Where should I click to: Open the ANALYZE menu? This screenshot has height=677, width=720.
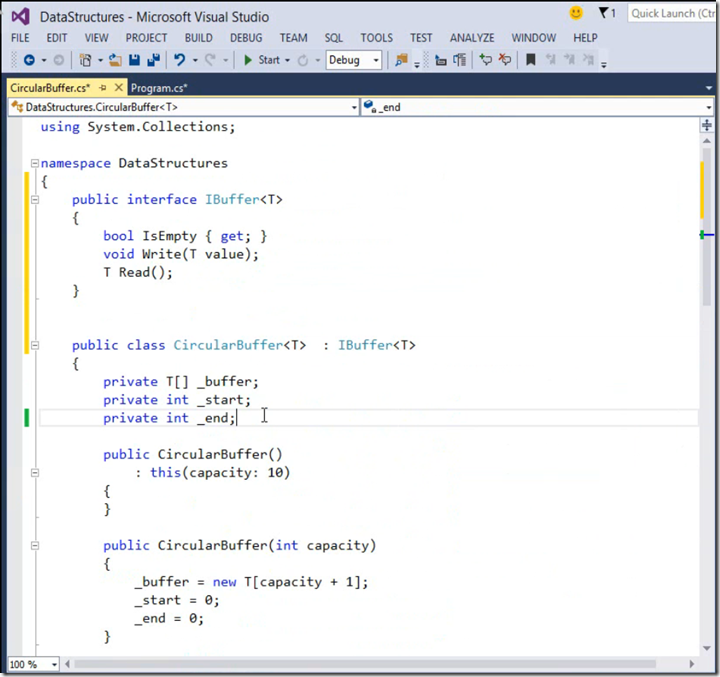point(472,38)
